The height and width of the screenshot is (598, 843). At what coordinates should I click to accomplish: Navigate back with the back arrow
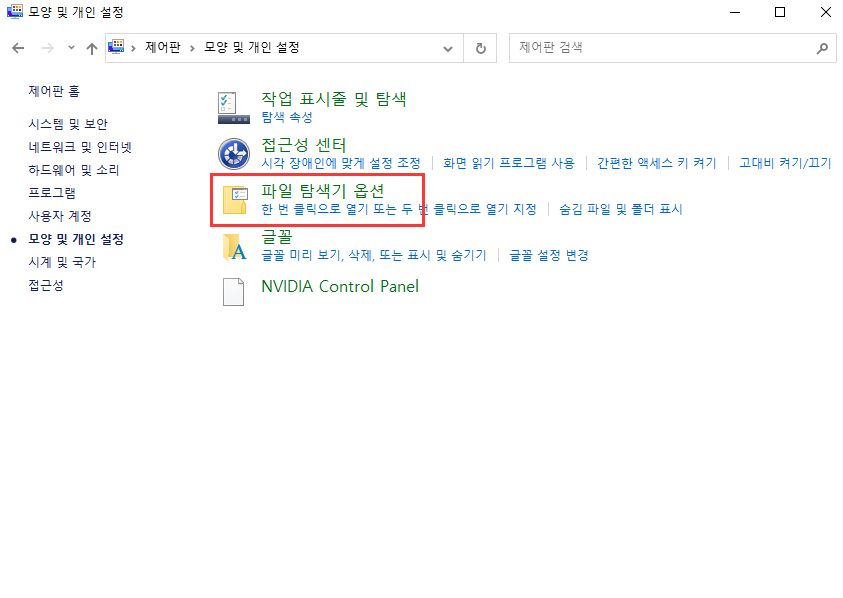(18, 46)
